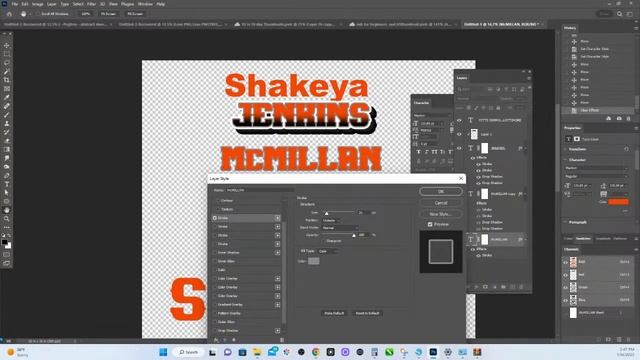Select the Brush tool

point(7,115)
